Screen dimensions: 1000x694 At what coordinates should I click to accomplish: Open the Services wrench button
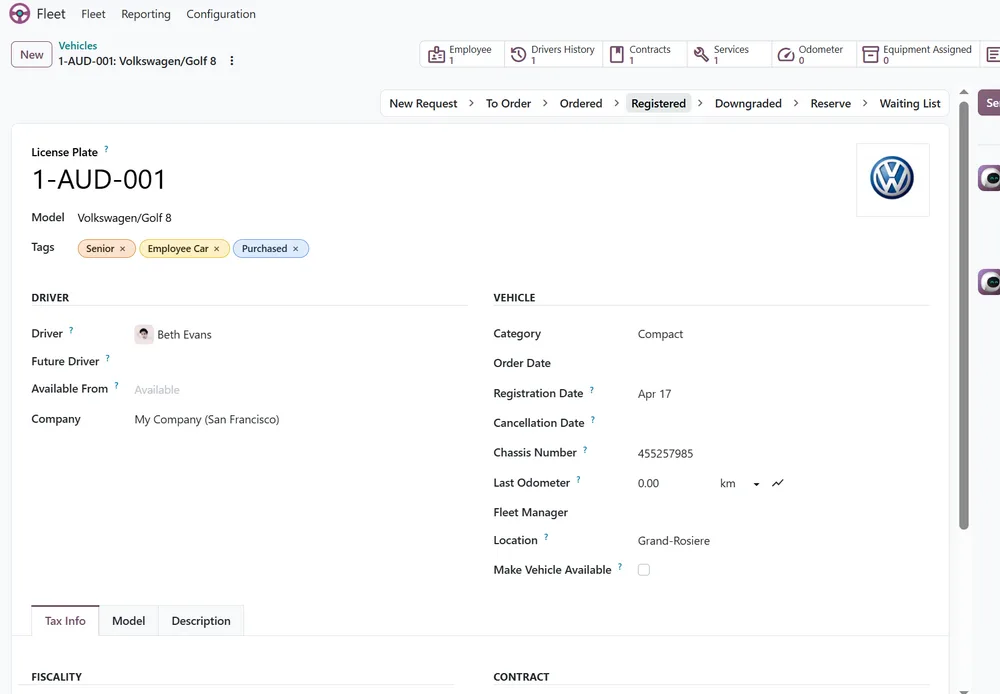[x=729, y=54]
